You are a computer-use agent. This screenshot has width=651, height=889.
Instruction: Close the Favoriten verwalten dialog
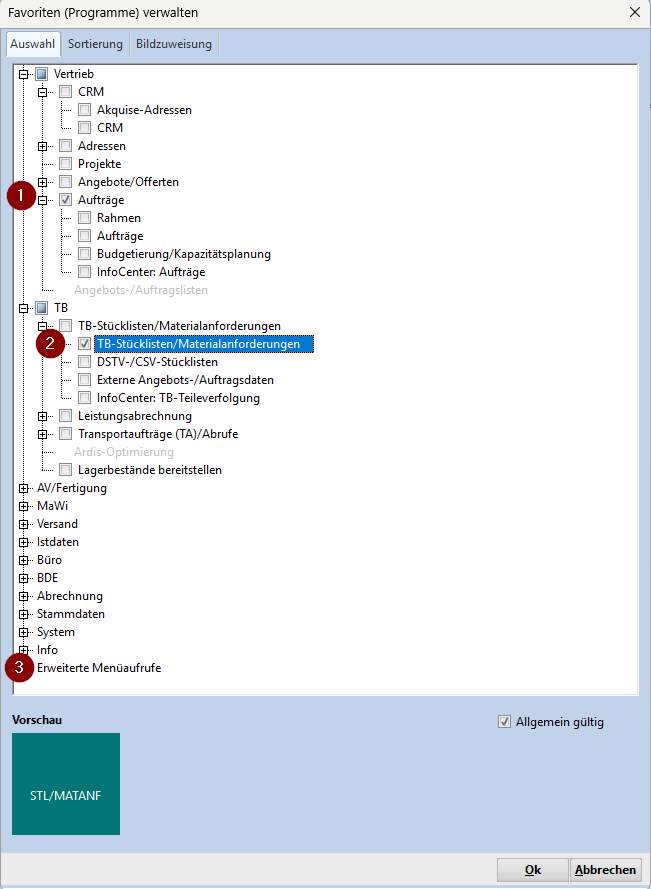tap(634, 13)
